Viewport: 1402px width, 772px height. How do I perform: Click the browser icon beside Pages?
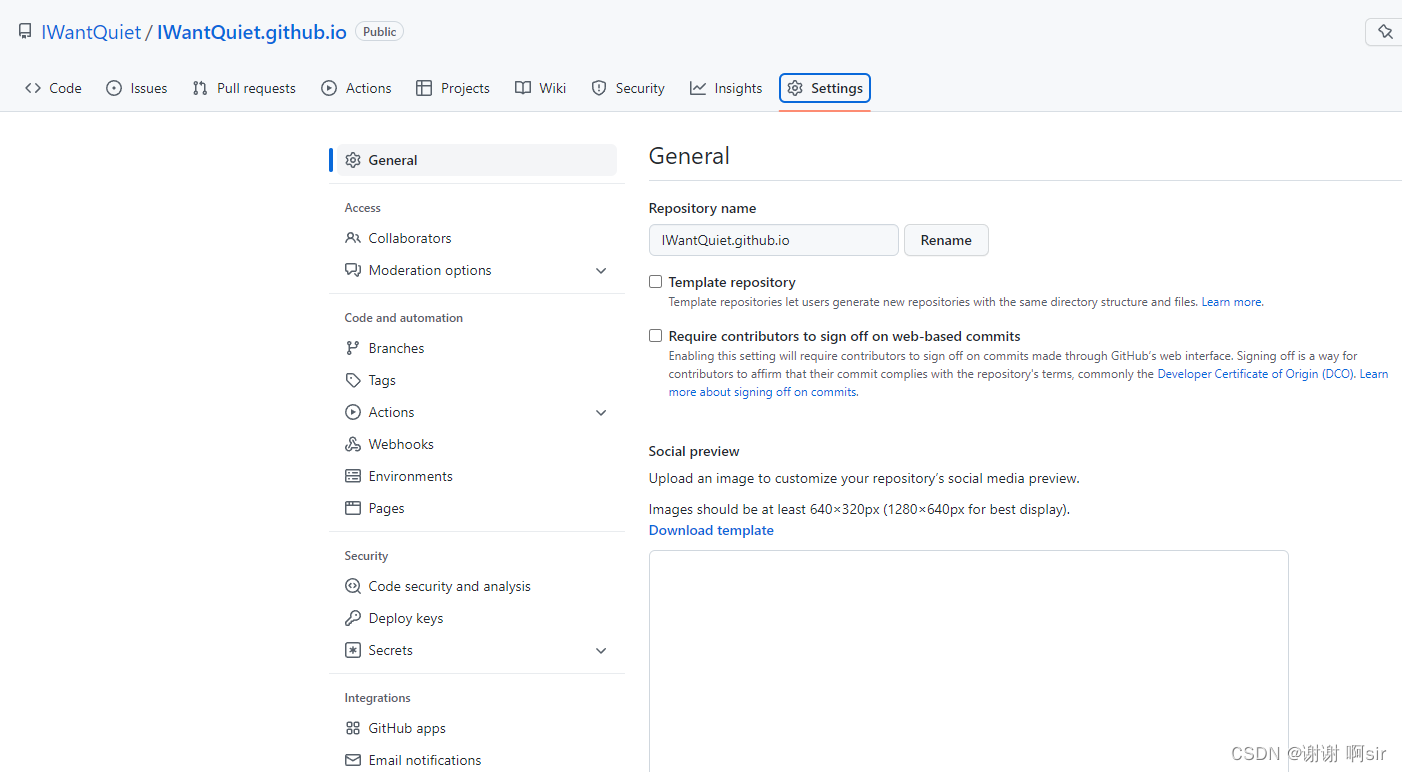coord(353,508)
